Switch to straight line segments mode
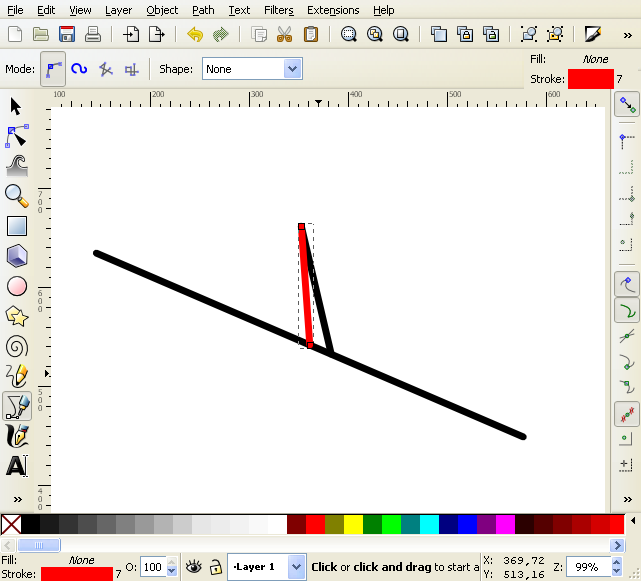641x581 pixels. coord(105,69)
